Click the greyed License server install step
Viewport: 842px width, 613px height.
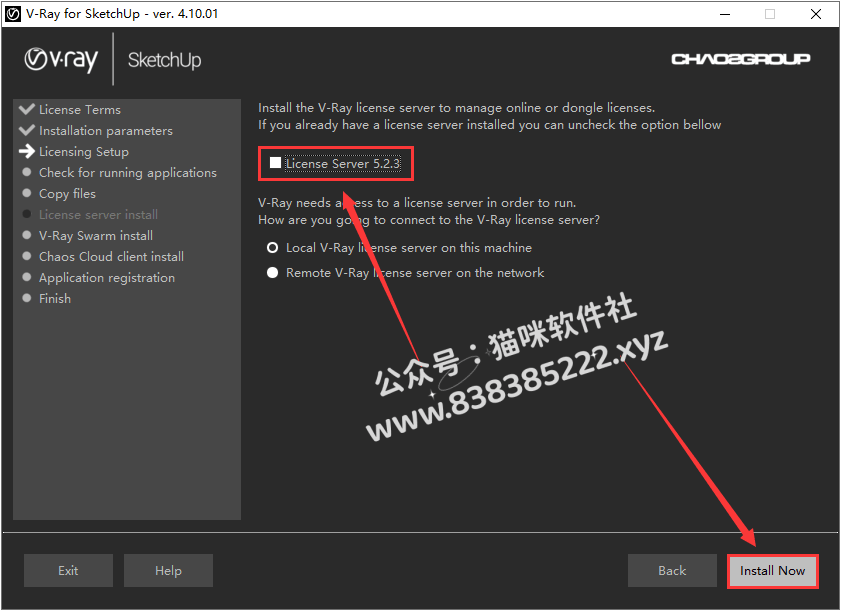pos(98,215)
